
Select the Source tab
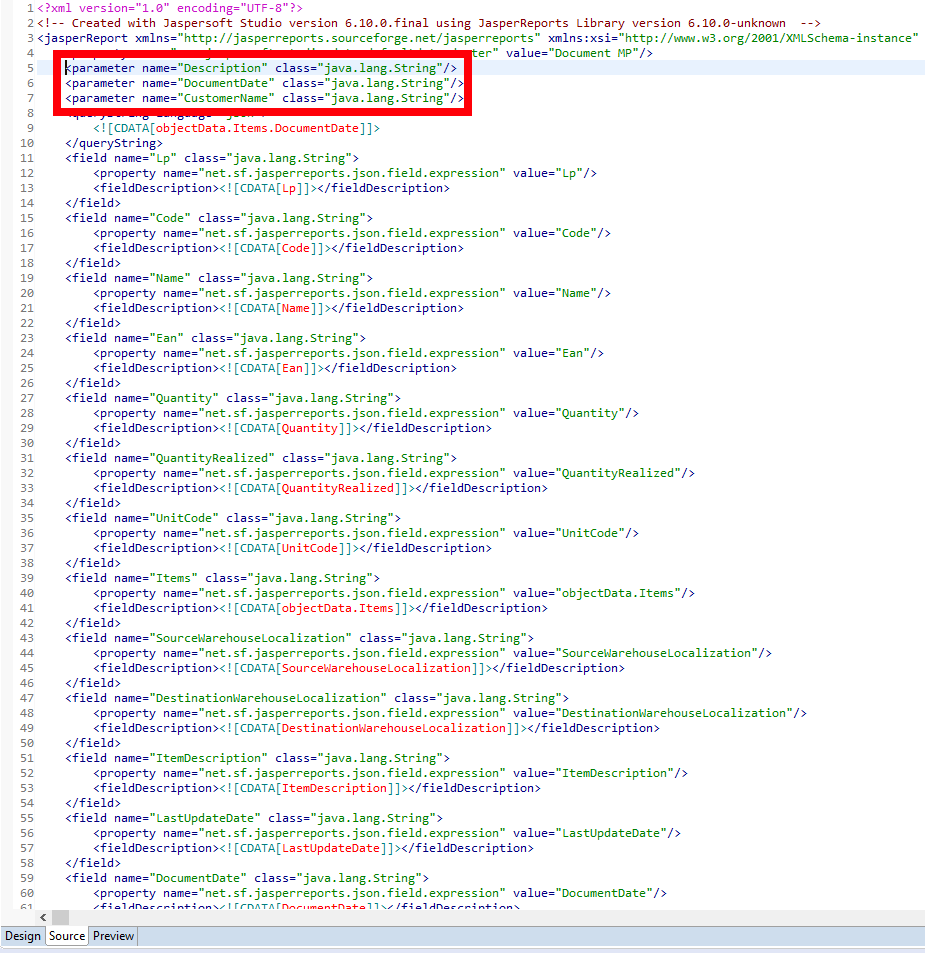tap(67, 936)
